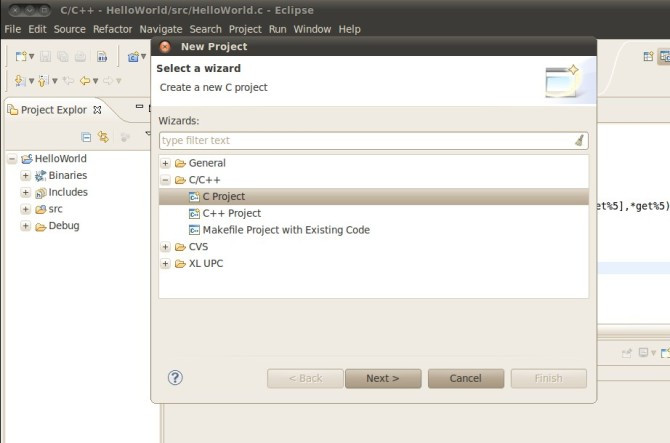
Task: Click the Finish button
Action: [x=549, y=378]
